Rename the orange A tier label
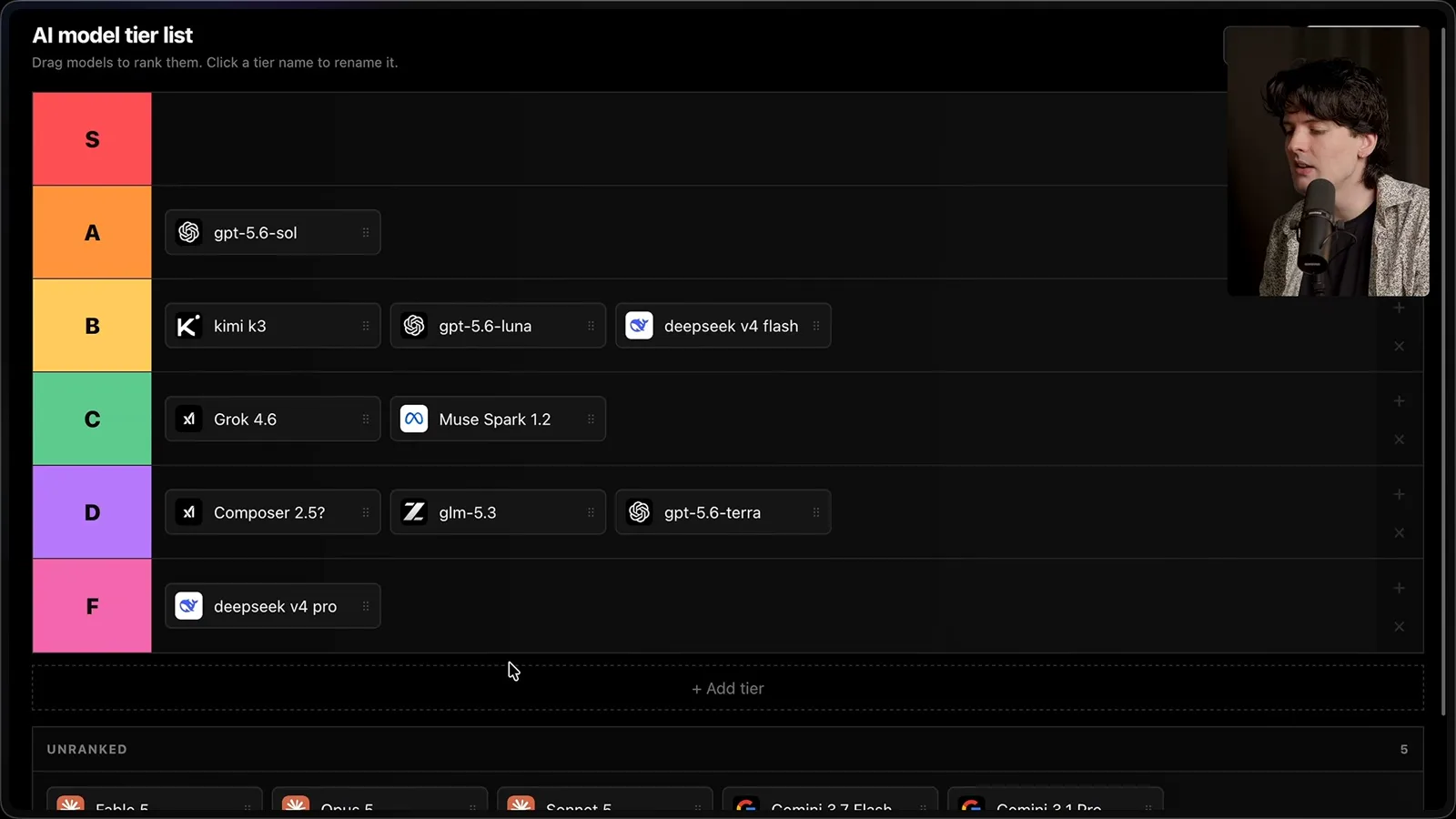Screen dimensions: 1456x819 (92, 233)
